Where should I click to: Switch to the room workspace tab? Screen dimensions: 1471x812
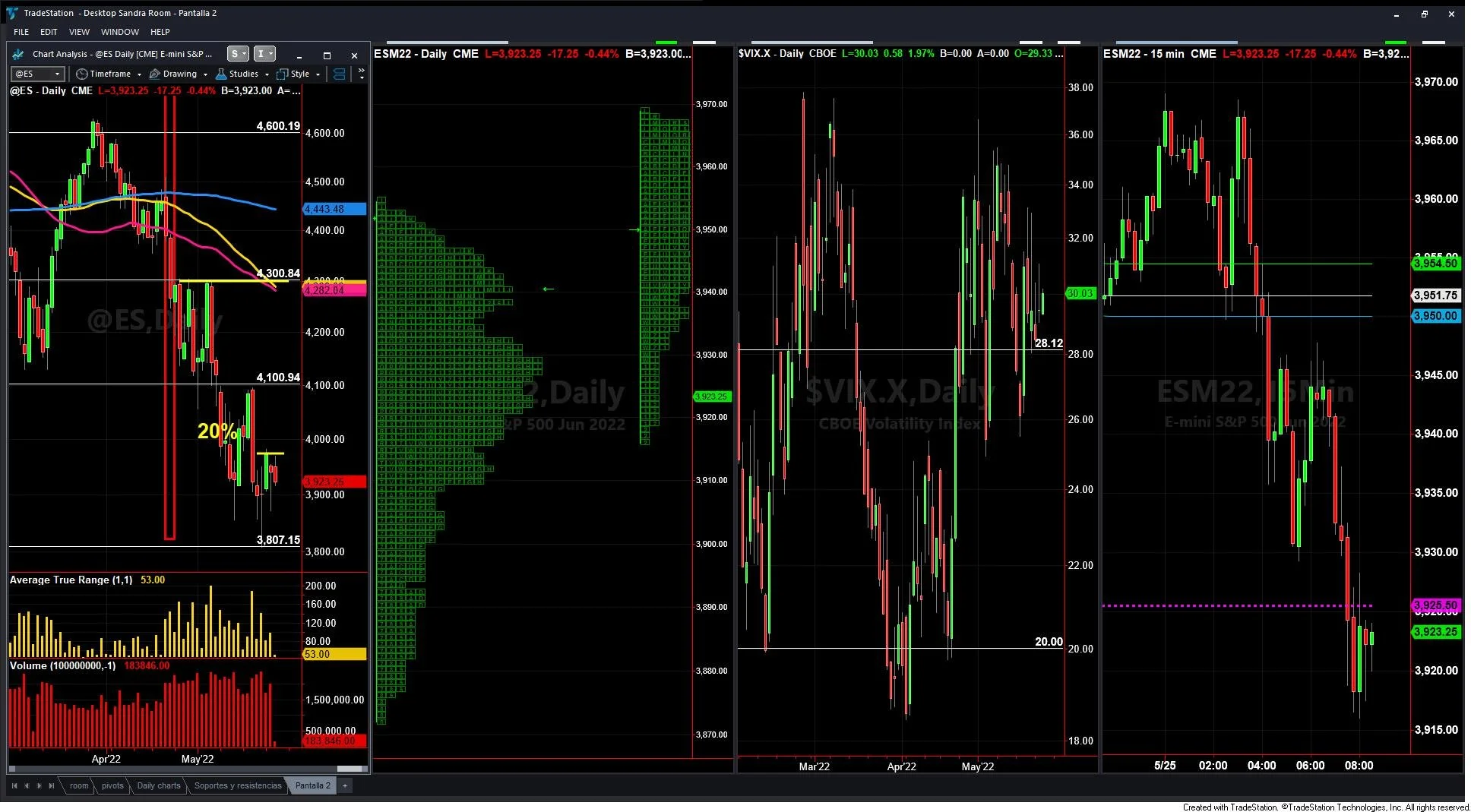79,785
